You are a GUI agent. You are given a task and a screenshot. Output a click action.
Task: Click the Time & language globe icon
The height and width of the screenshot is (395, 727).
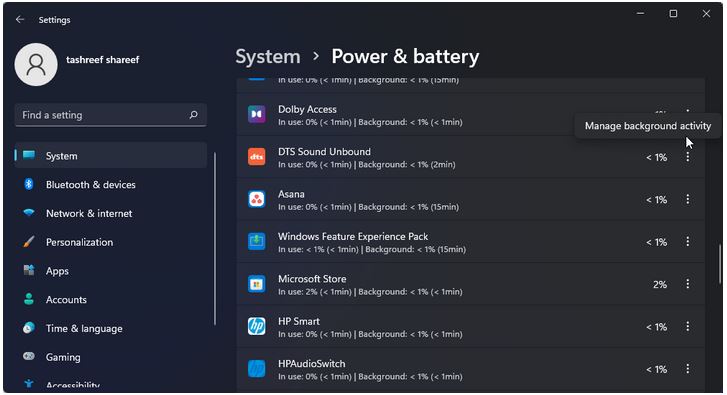pyautogui.click(x=29, y=328)
